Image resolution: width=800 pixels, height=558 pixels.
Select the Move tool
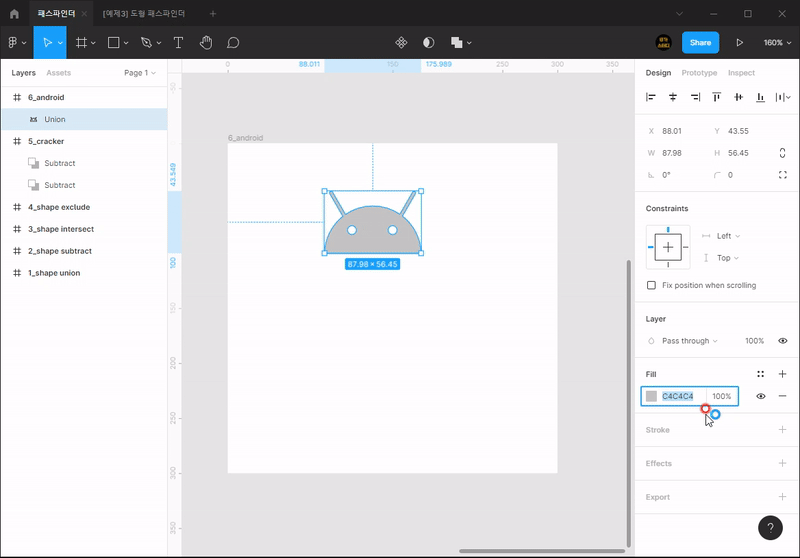pyautogui.click(x=47, y=43)
